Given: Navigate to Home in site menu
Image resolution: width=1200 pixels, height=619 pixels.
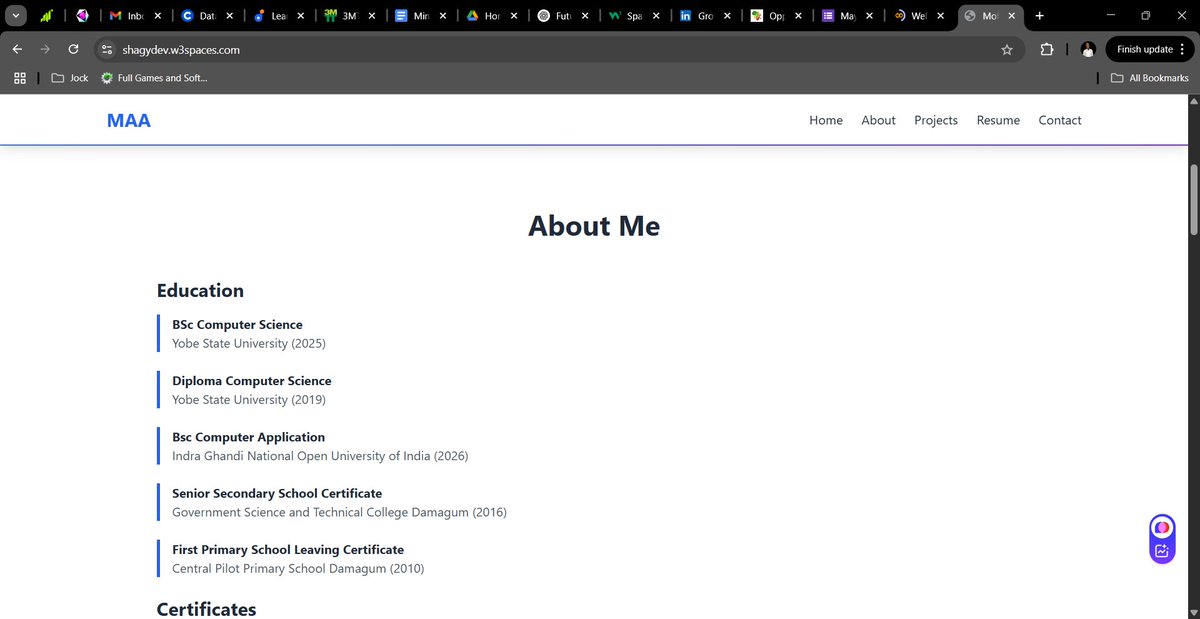Looking at the screenshot, I should click(x=826, y=120).
